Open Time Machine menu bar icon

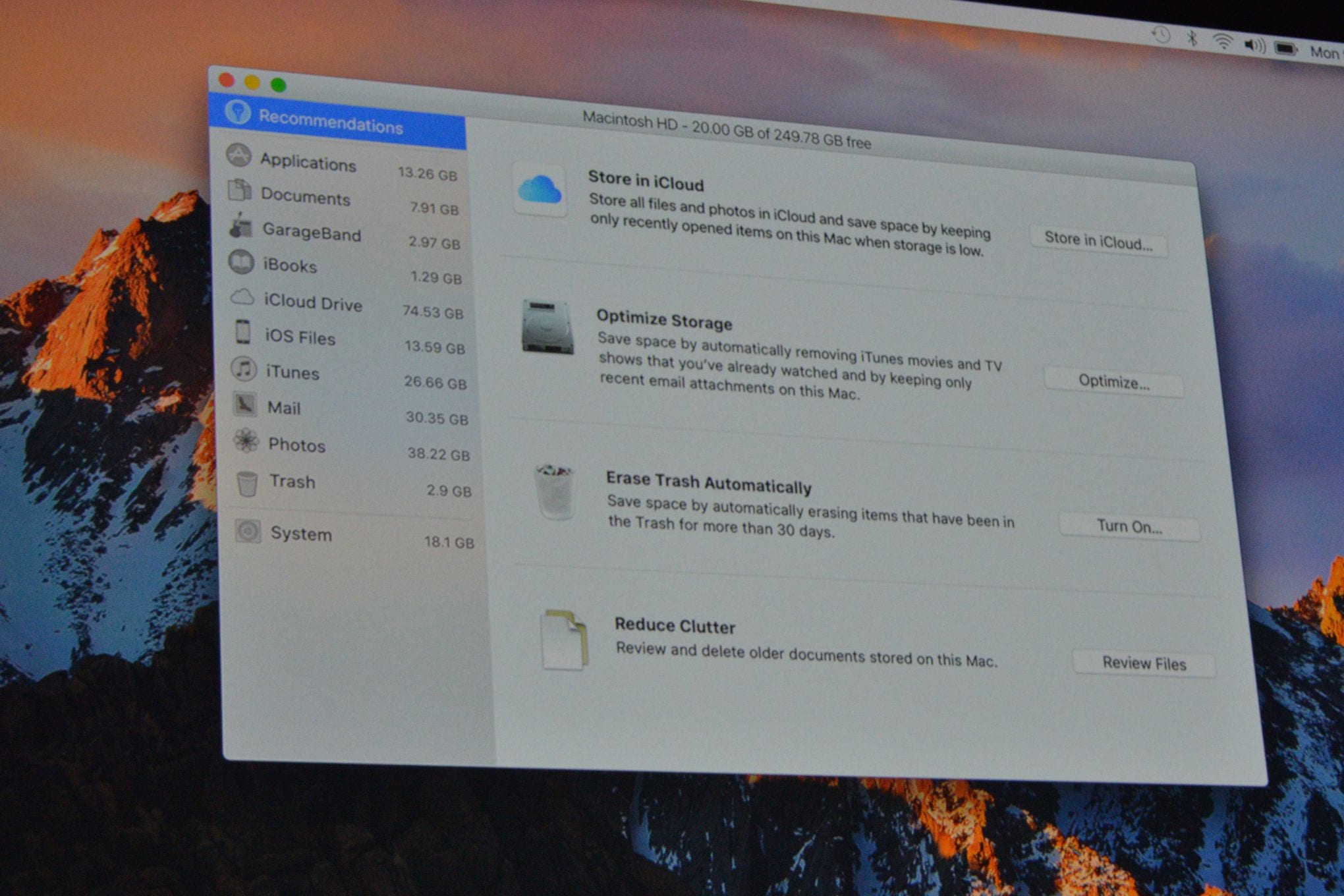coord(1162,36)
